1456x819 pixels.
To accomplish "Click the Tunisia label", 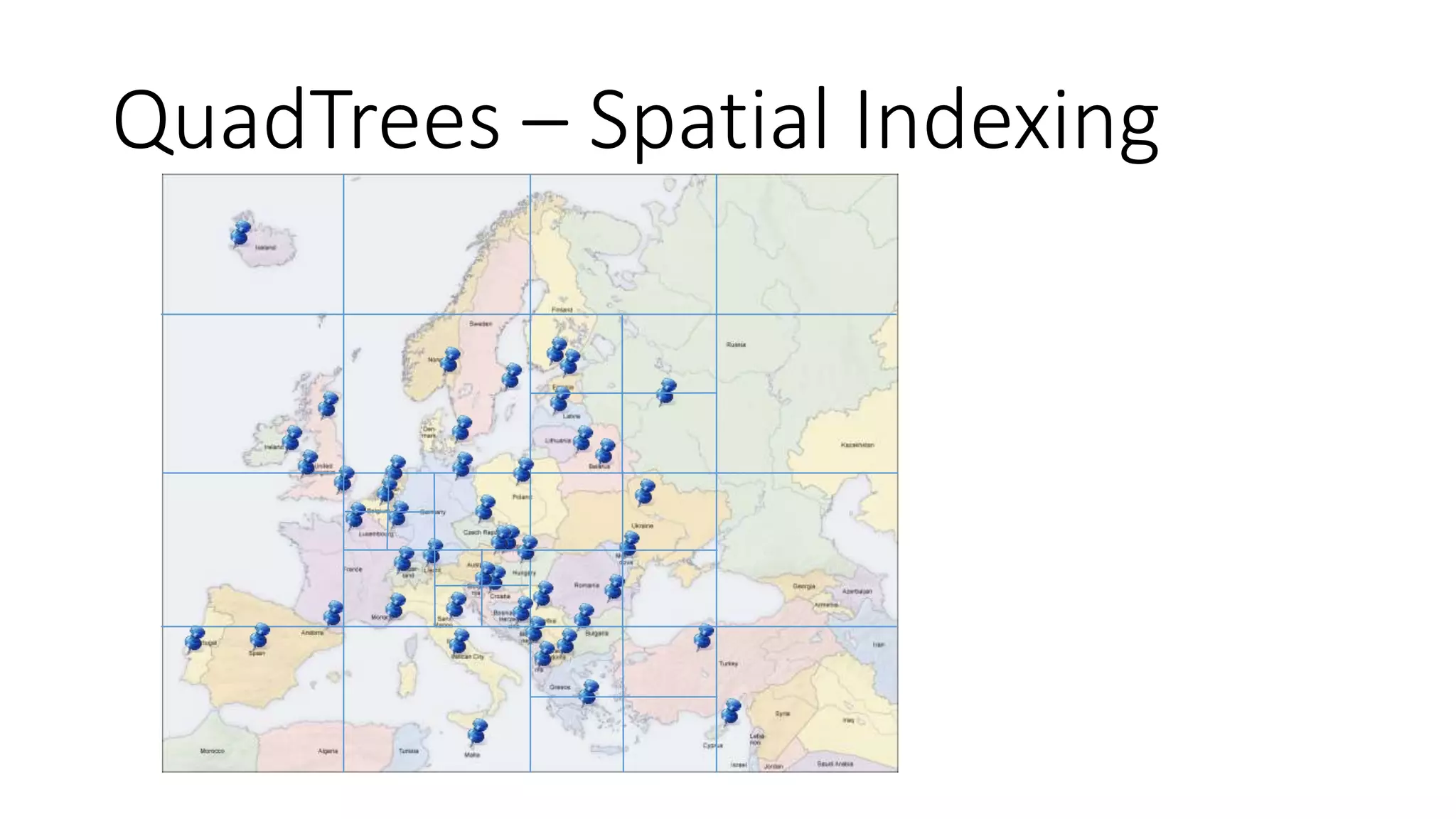I will coord(409,751).
